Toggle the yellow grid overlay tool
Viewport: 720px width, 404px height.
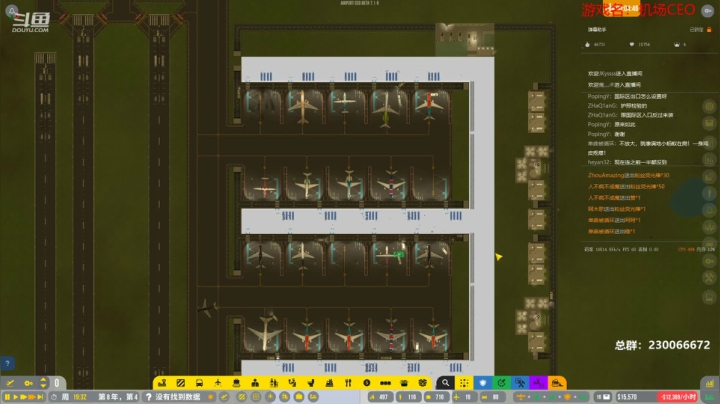click(x=464, y=382)
